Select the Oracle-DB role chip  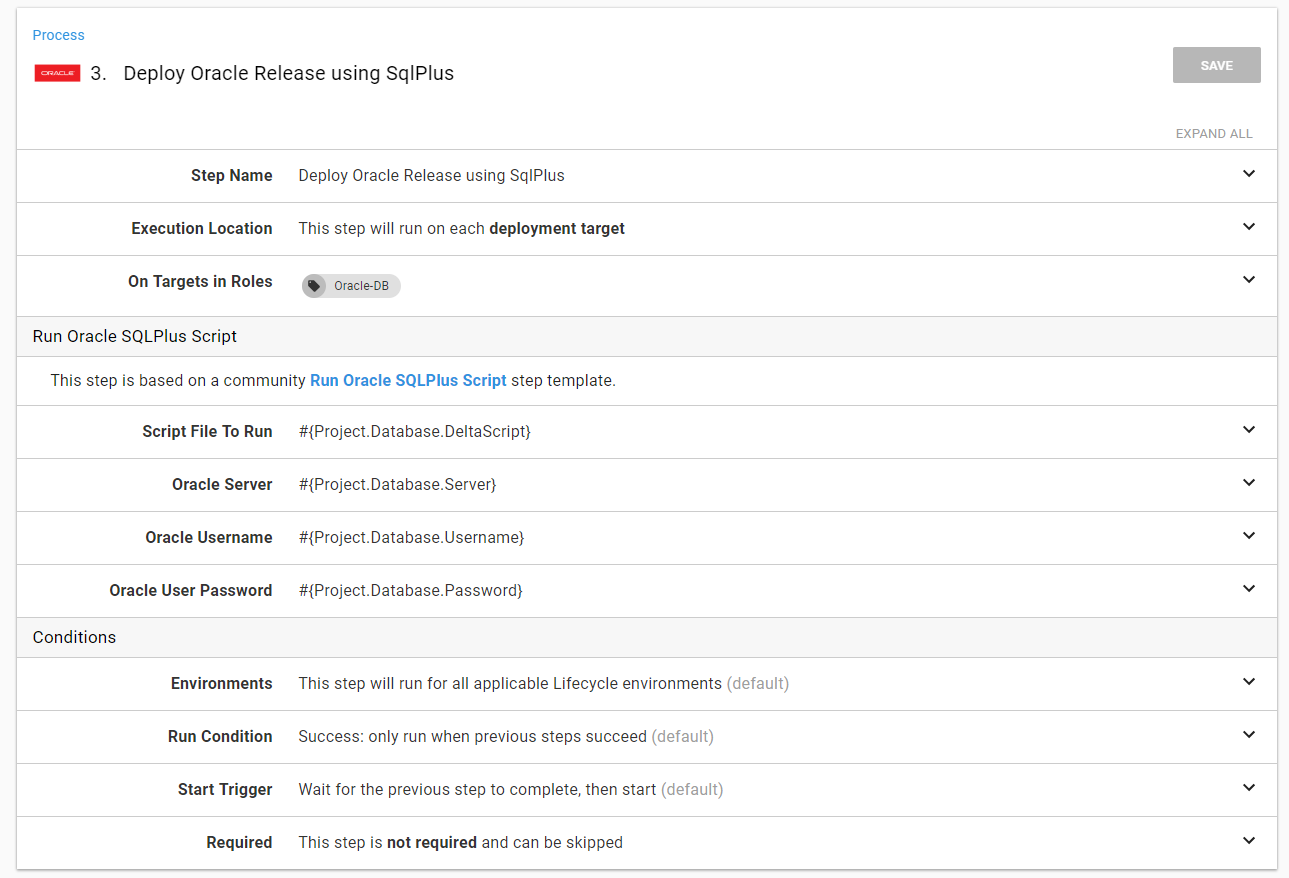click(360, 286)
